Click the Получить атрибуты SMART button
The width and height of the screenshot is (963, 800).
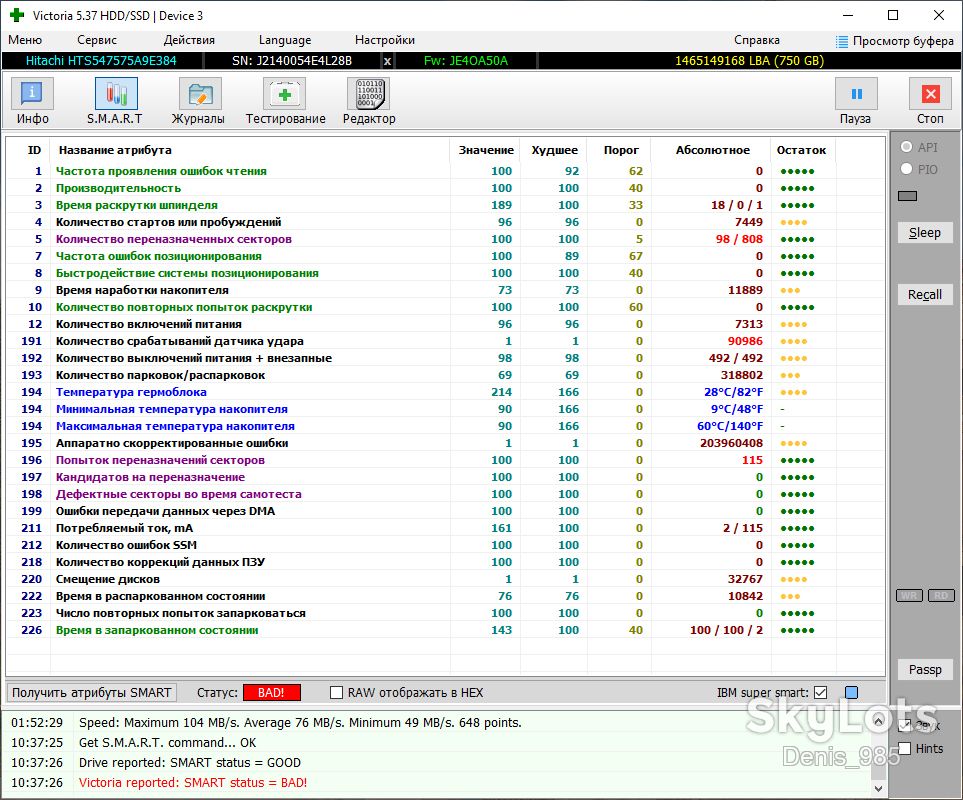(x=92, y=693)
